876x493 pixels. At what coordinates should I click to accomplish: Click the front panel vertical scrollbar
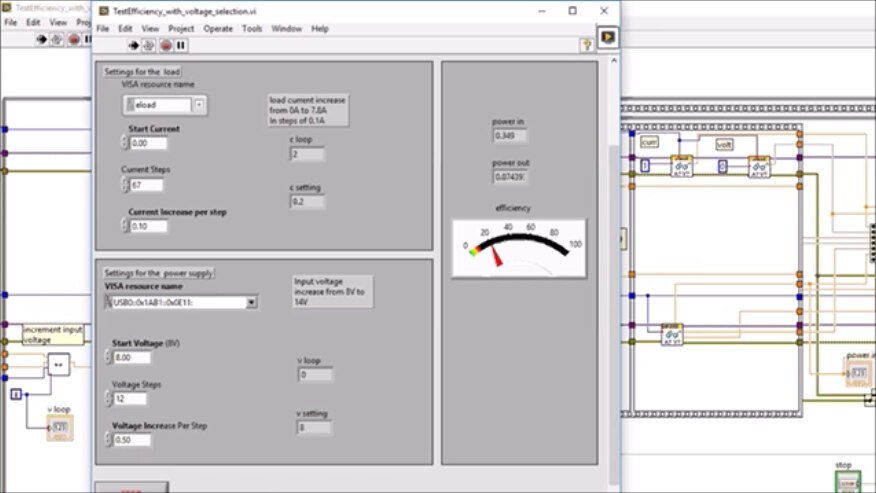pos(613,300)
